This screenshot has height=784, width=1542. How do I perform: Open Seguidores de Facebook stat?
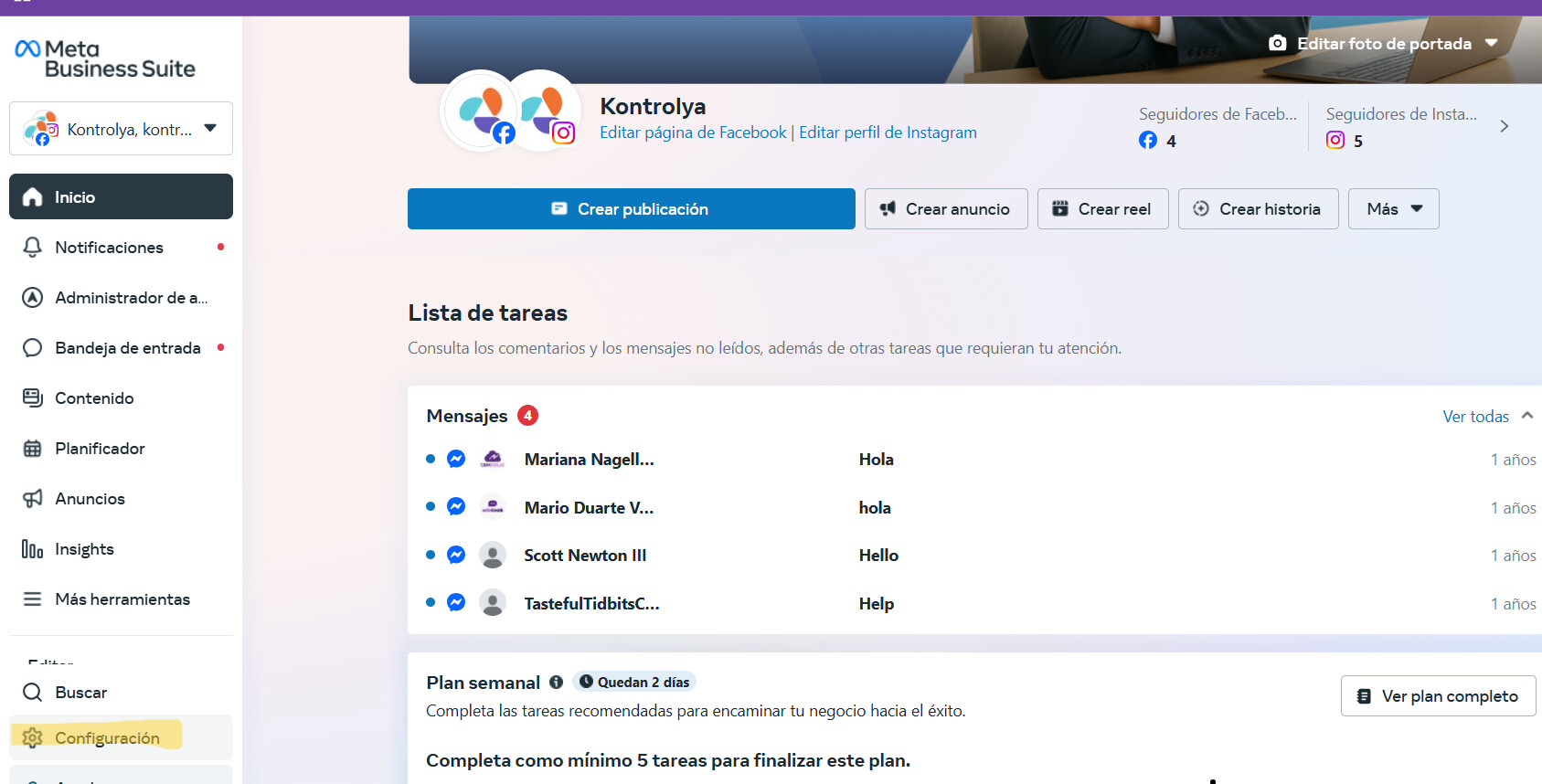tap(1218, 126)
